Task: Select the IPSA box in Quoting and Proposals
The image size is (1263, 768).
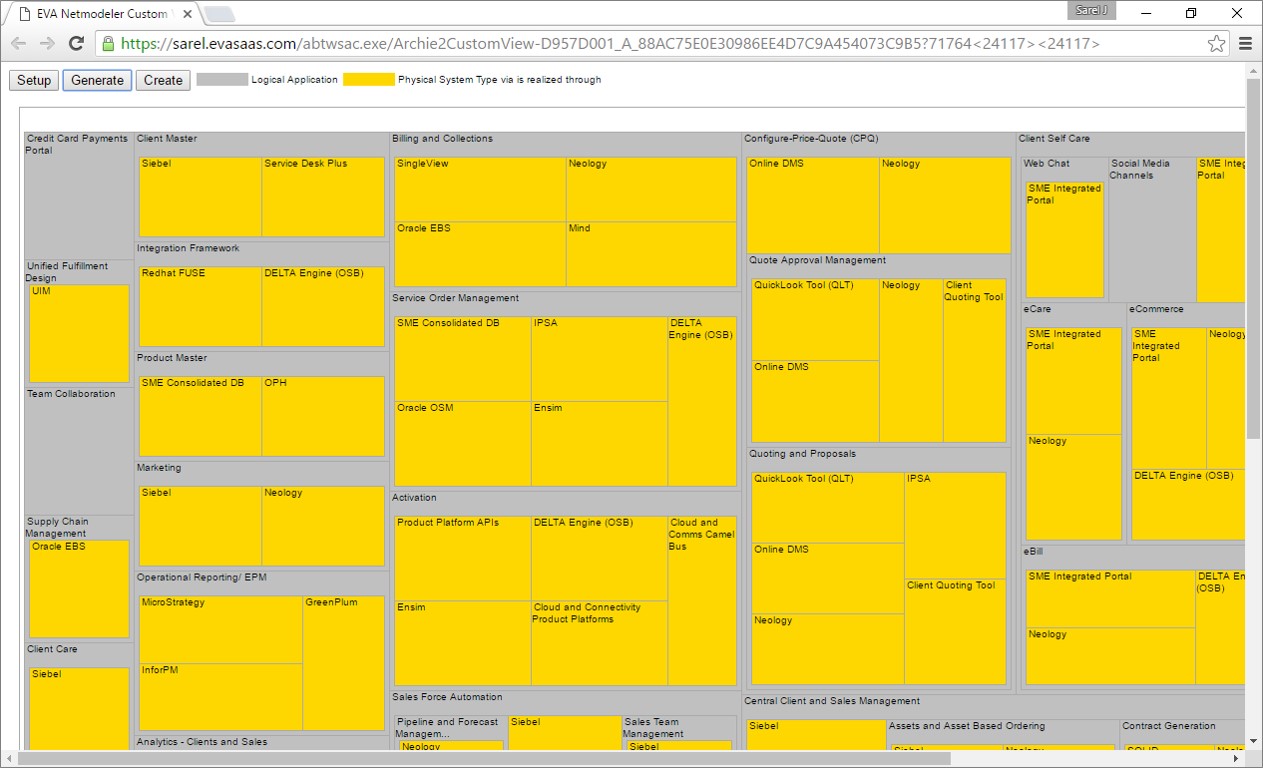Action: click(x=955, y=525)
